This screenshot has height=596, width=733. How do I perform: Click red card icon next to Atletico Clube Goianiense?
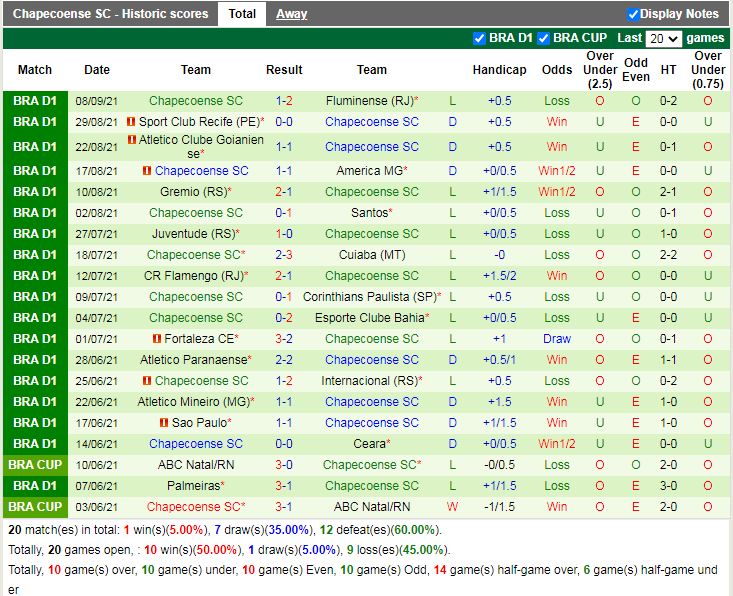[131, 140]
